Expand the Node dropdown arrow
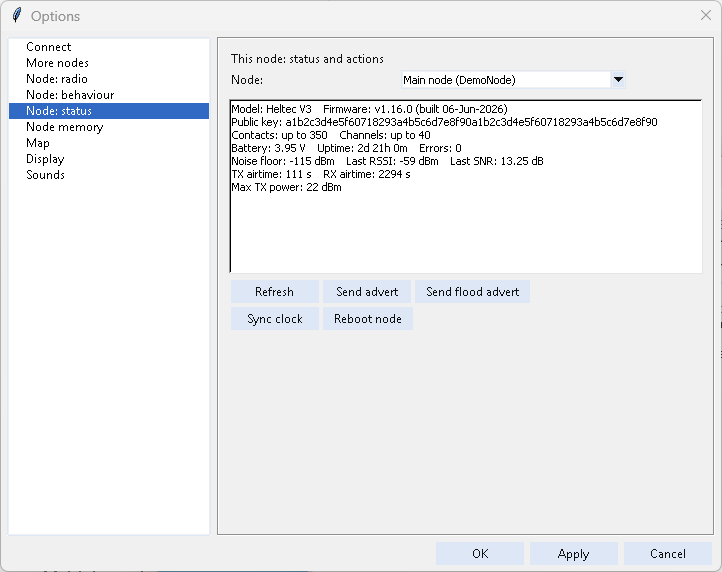 point(618,80)
